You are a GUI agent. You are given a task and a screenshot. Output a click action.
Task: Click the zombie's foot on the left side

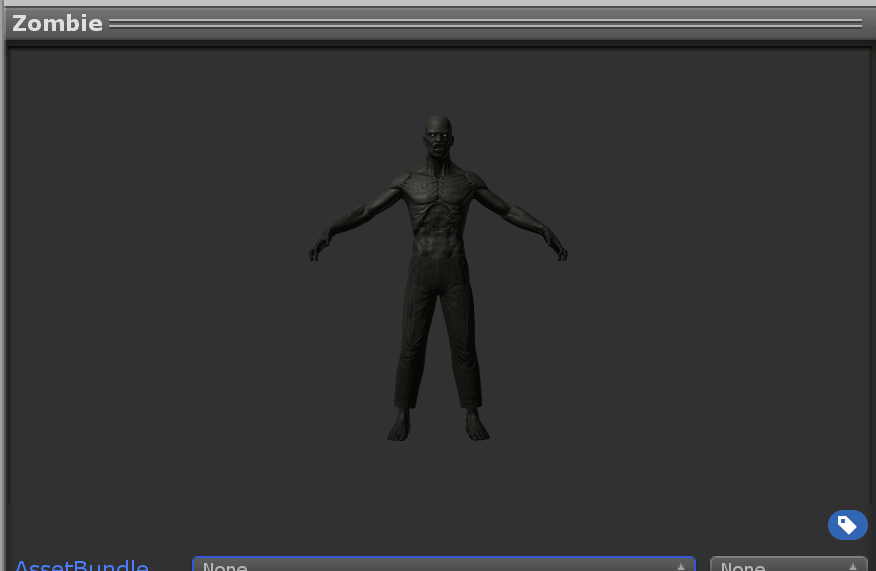coord(399,427)
